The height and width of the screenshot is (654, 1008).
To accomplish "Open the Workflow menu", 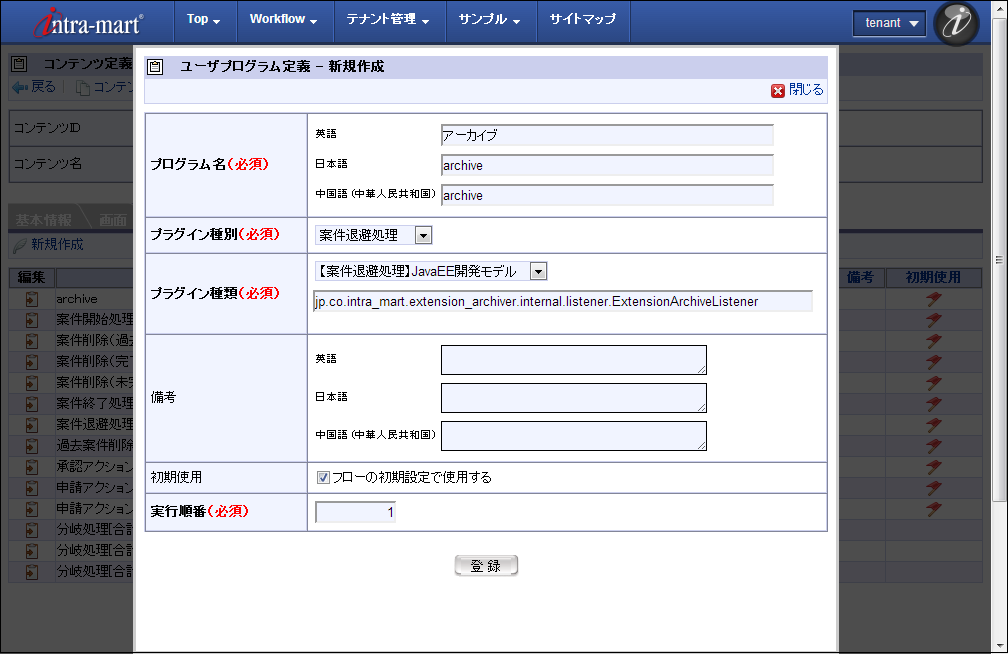I will [283, 20].
